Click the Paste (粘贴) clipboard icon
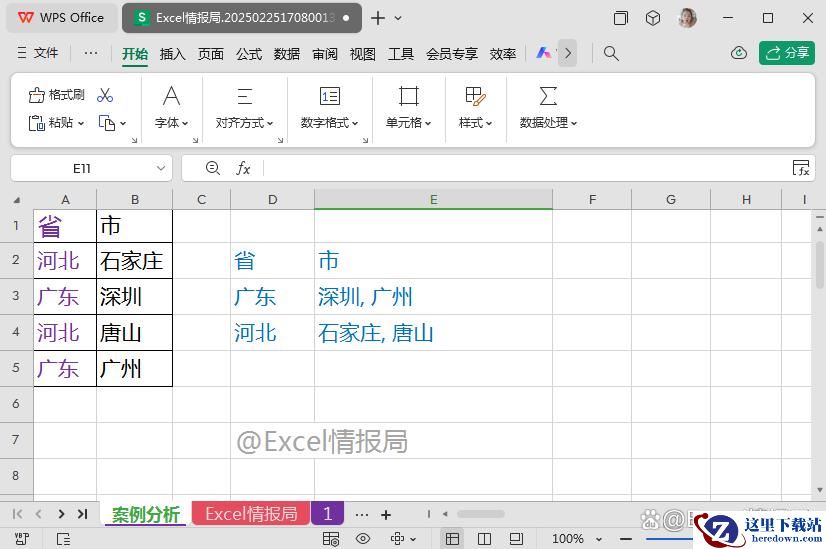This screenshot has height=549, width=826. pyautogui.click(x=36, y=123)
